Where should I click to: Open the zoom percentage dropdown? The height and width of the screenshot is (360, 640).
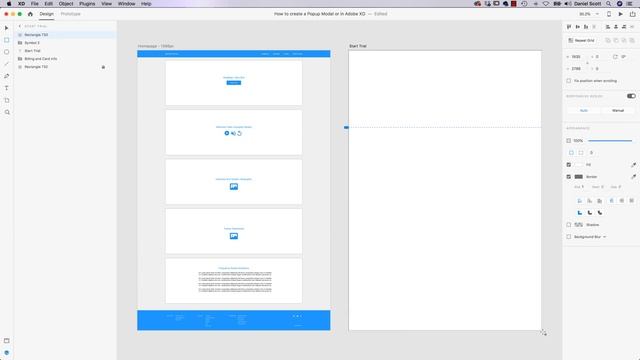tap(597, 14)
